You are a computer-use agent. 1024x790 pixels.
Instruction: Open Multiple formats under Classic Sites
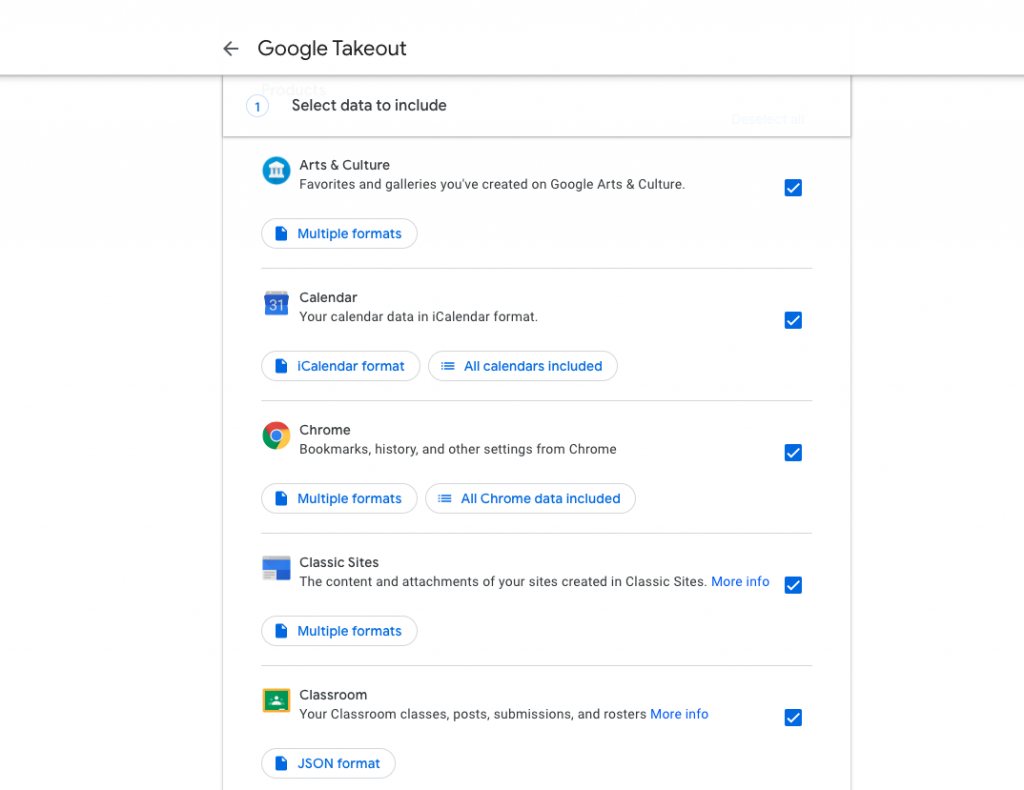click(339, 631)
